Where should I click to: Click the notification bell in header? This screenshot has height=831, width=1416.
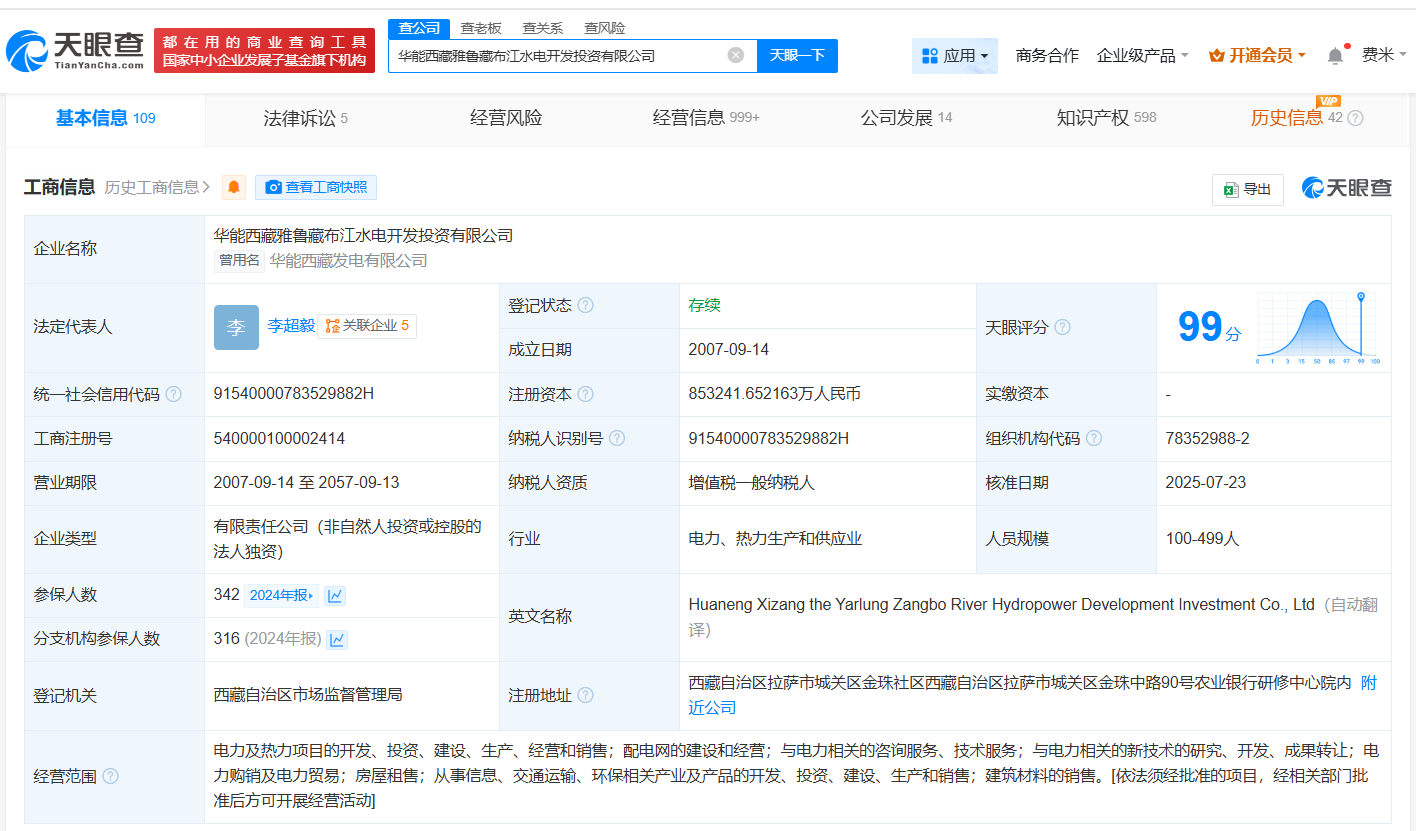(x=1335, y=56)
